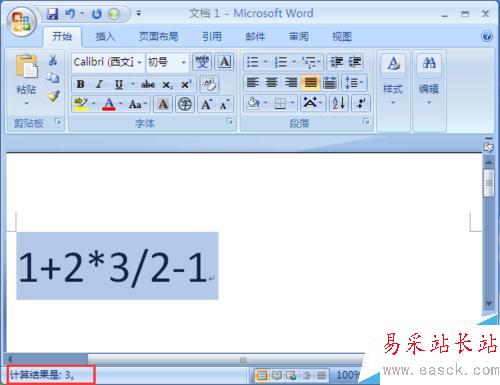Open numbered list style dropdown
The width and height of the screenshot is (500, 385).
pyautogui.click(x=294, y=62)
